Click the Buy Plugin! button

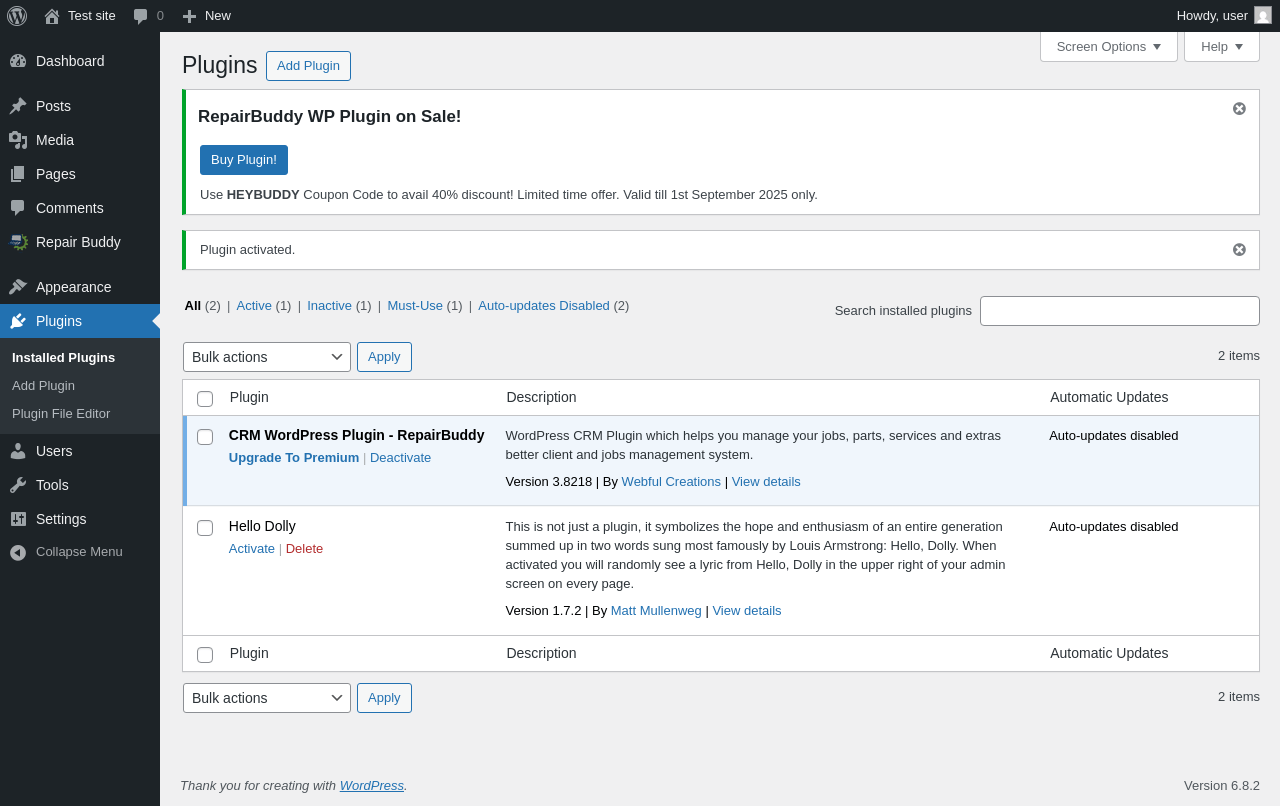(x=244, y=160)
